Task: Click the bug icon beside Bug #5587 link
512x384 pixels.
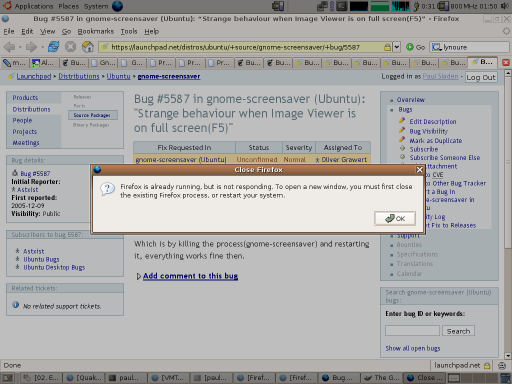Action: pyautogui.click(x=15, y=173)
